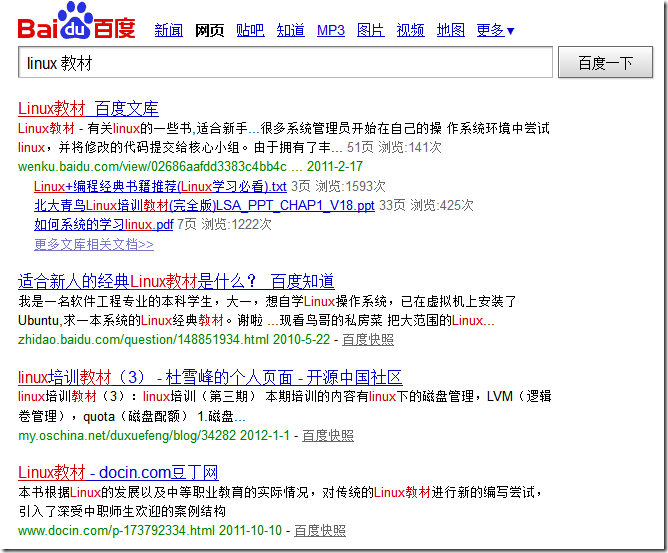Image resolution: width=668 pixels, height=553 pixels.
Task: Click the text 7页 浏览:1222次
Action: pos(225,225)
